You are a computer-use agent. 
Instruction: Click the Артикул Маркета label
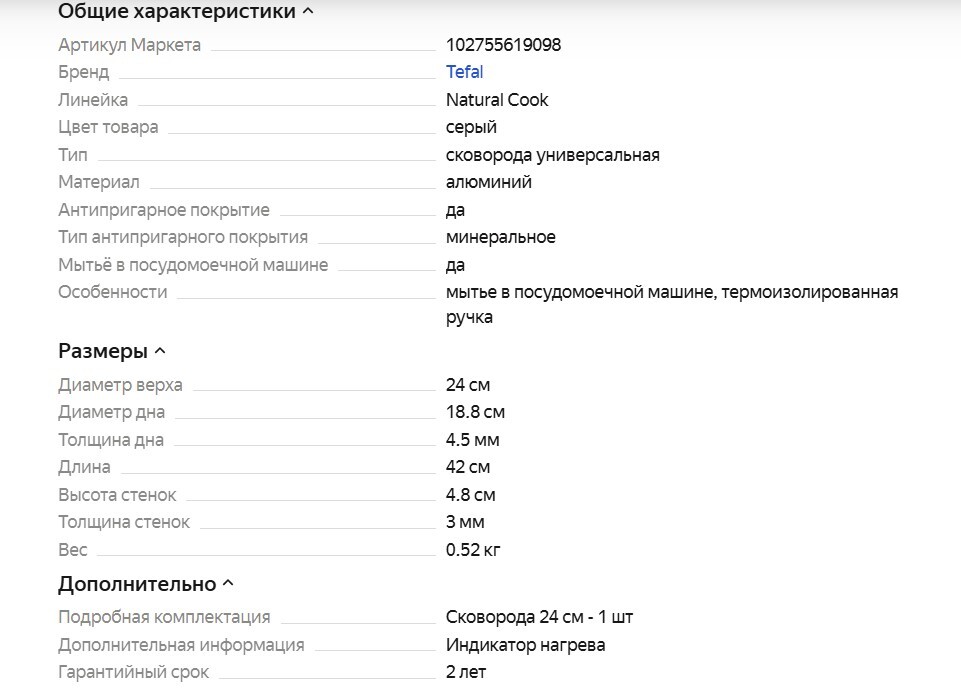[129, 45]
